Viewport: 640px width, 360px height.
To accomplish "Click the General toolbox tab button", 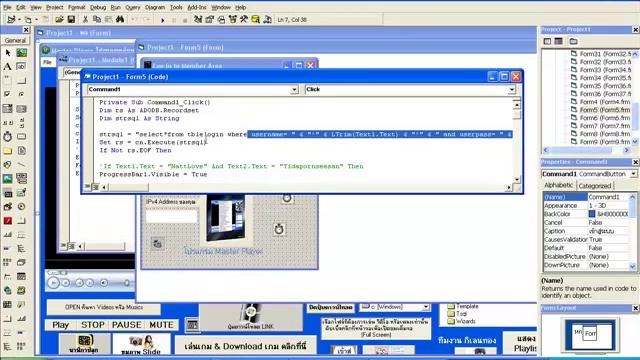I will [15, 40].
